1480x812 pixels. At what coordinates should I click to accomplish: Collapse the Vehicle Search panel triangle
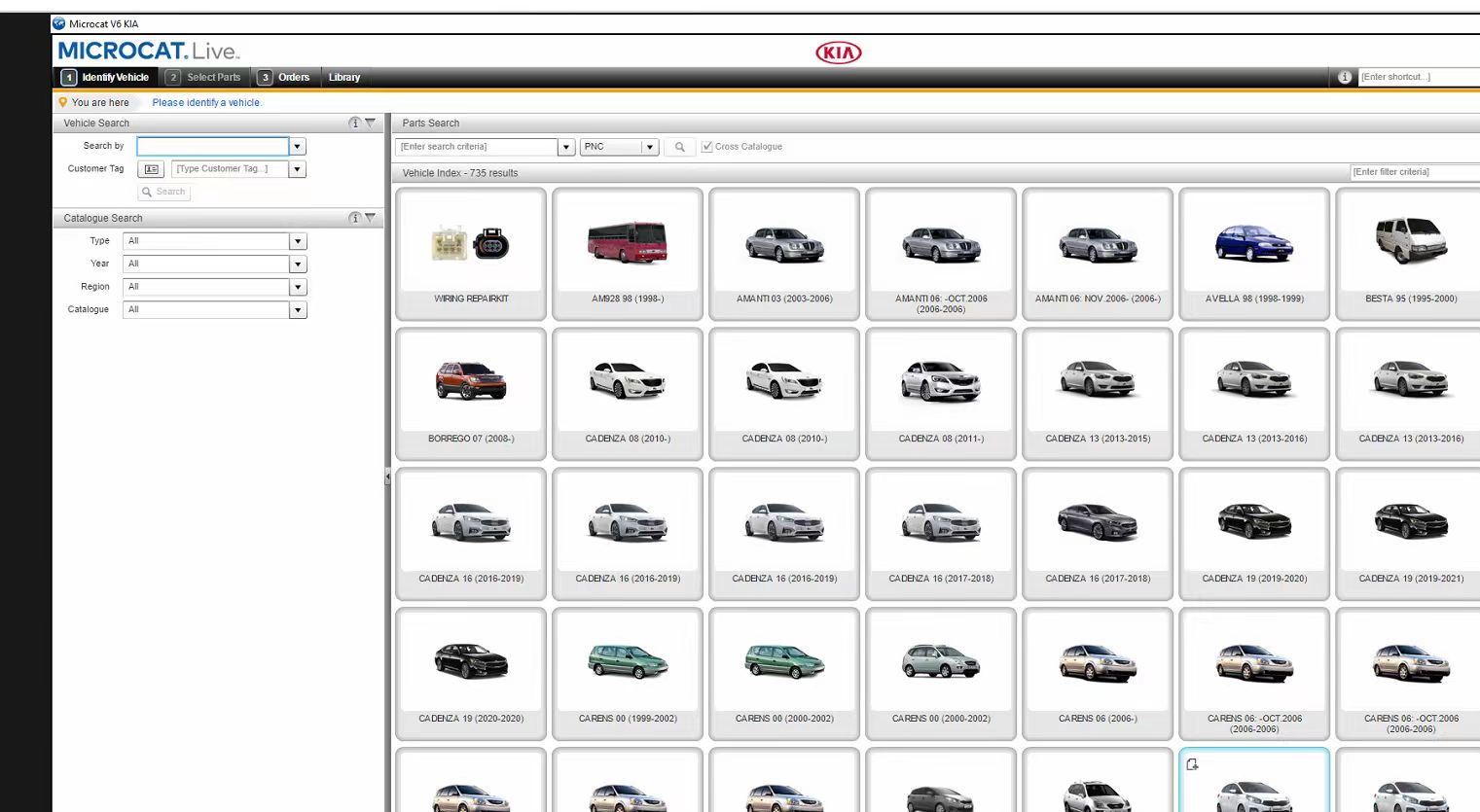tap(371, 124)
